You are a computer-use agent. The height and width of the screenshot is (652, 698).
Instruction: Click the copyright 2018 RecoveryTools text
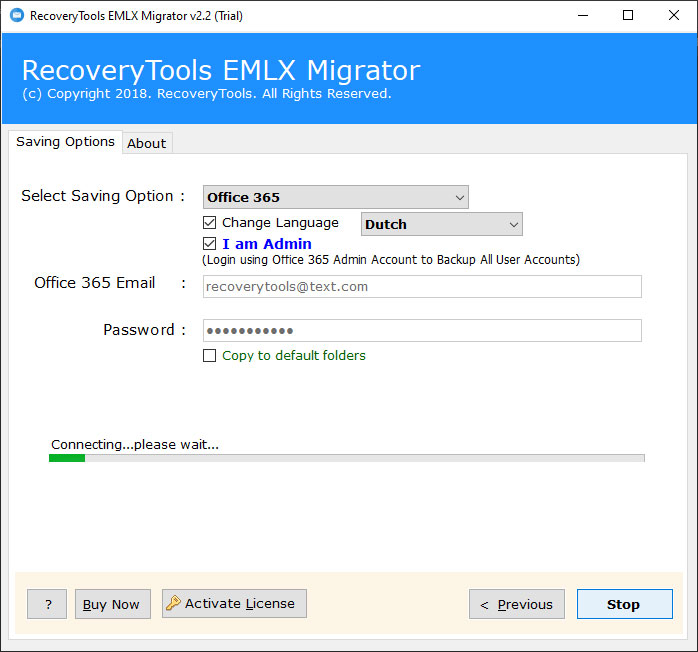[207, 93]
